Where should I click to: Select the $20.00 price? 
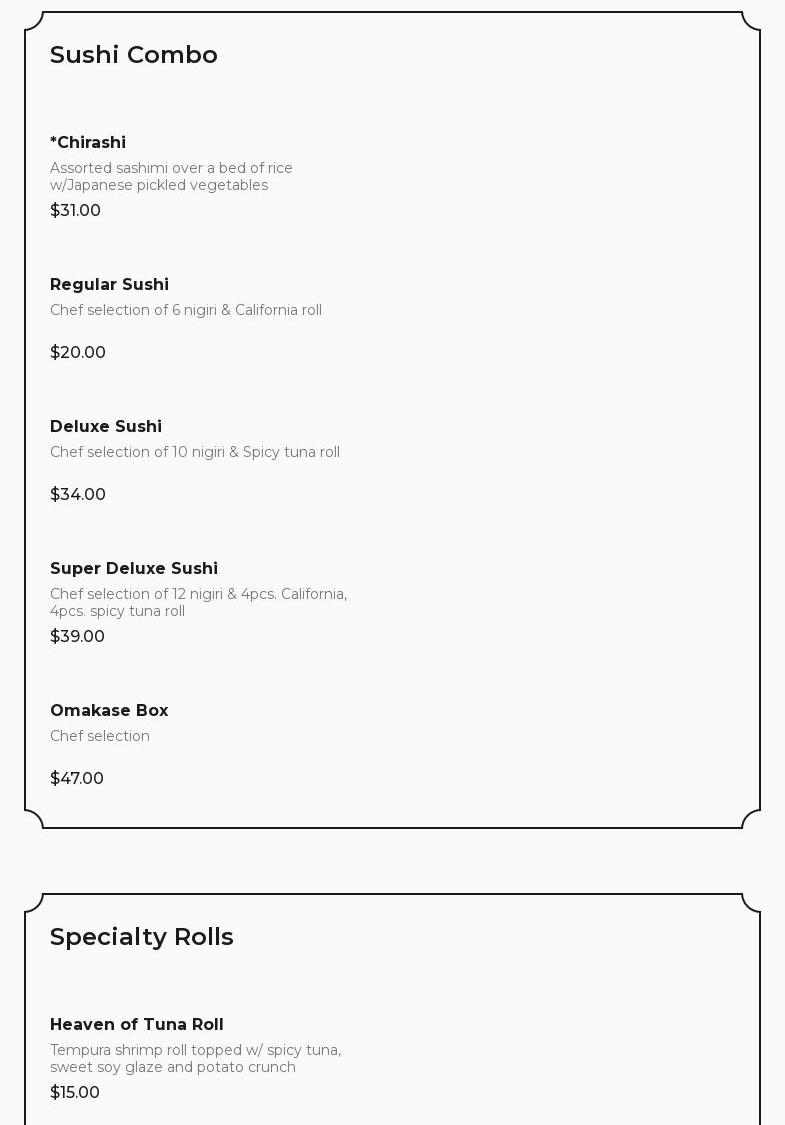[78, 352]
